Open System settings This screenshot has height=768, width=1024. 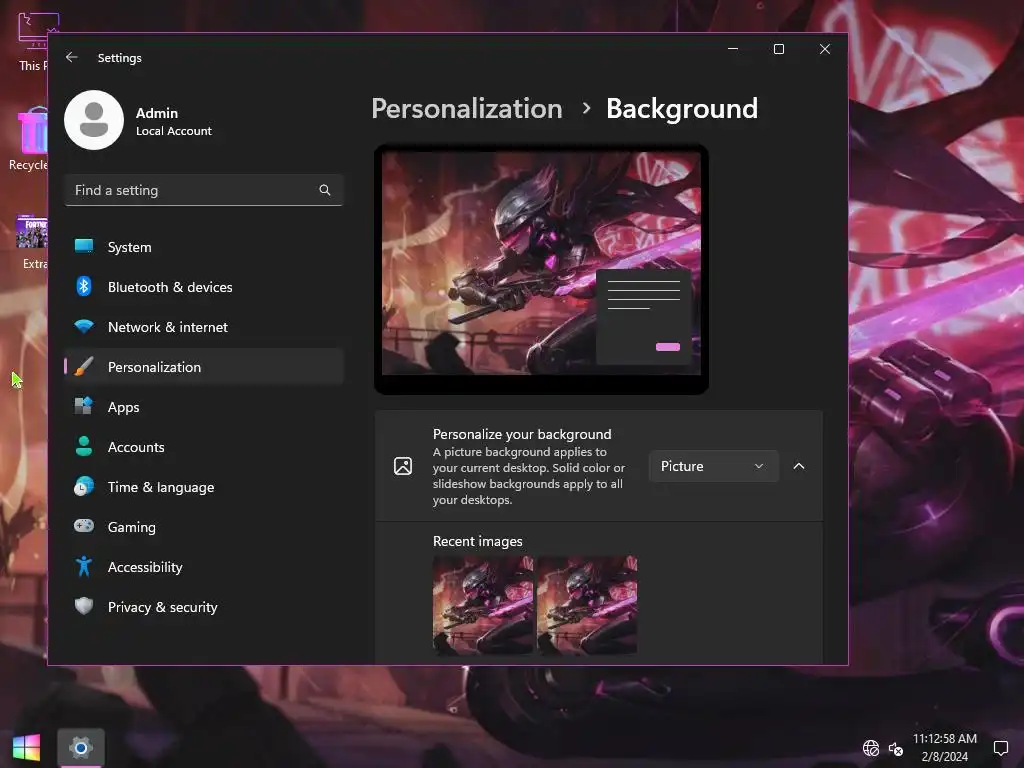pos(204,247)
